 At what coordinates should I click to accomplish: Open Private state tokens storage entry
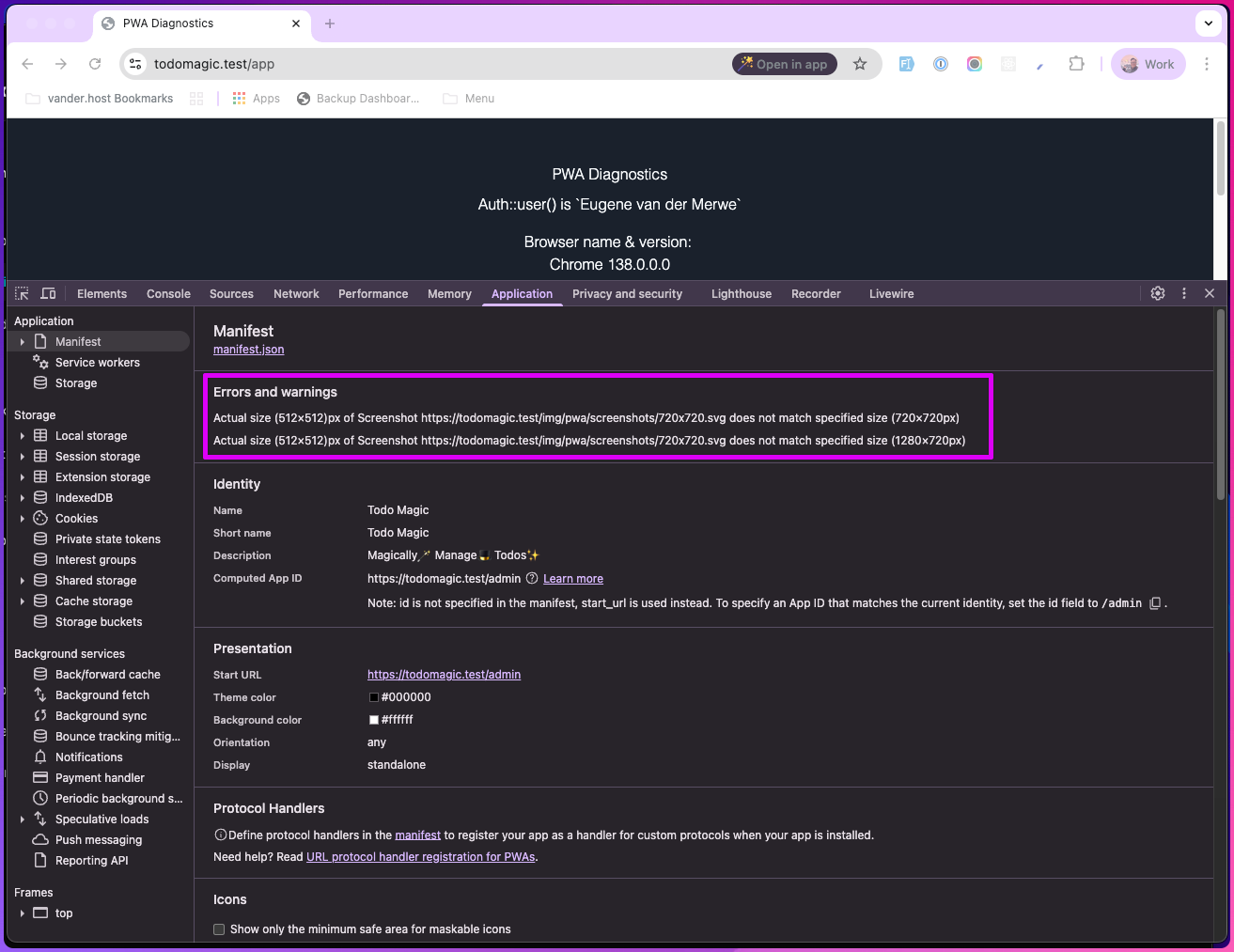[x=108, y=539]
